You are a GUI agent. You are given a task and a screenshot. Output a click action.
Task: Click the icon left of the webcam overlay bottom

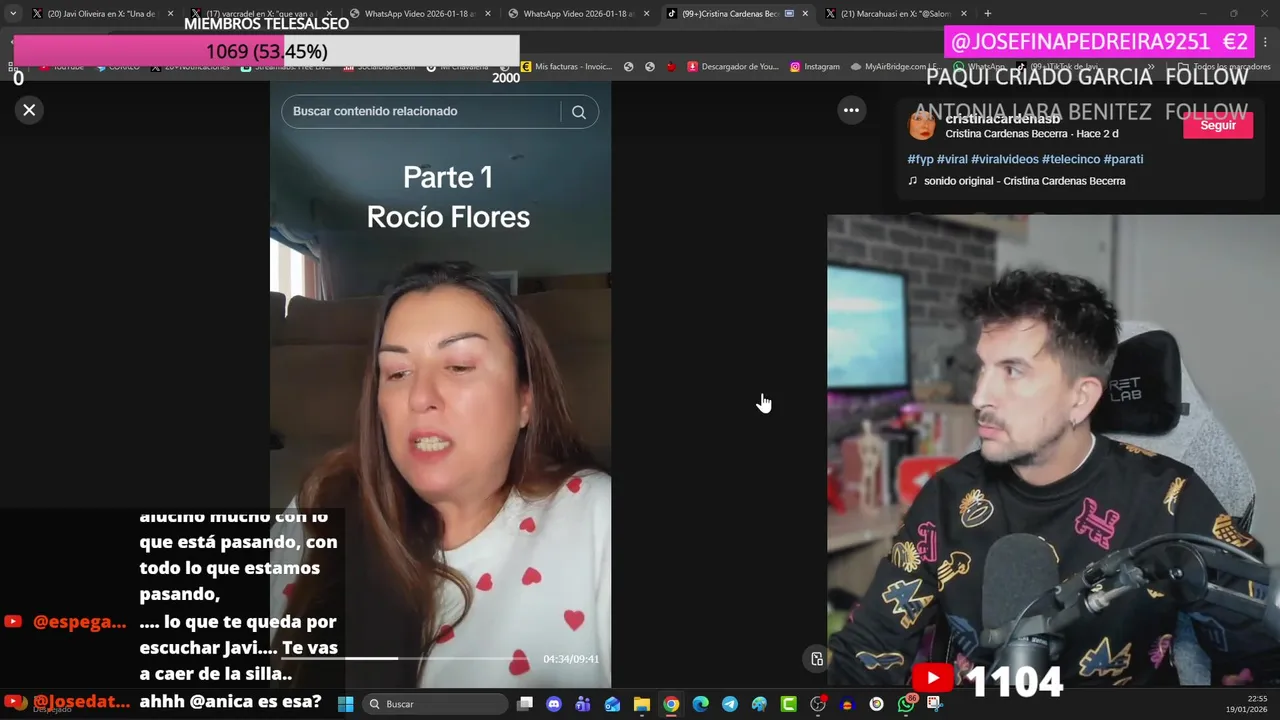click(817, 658)
